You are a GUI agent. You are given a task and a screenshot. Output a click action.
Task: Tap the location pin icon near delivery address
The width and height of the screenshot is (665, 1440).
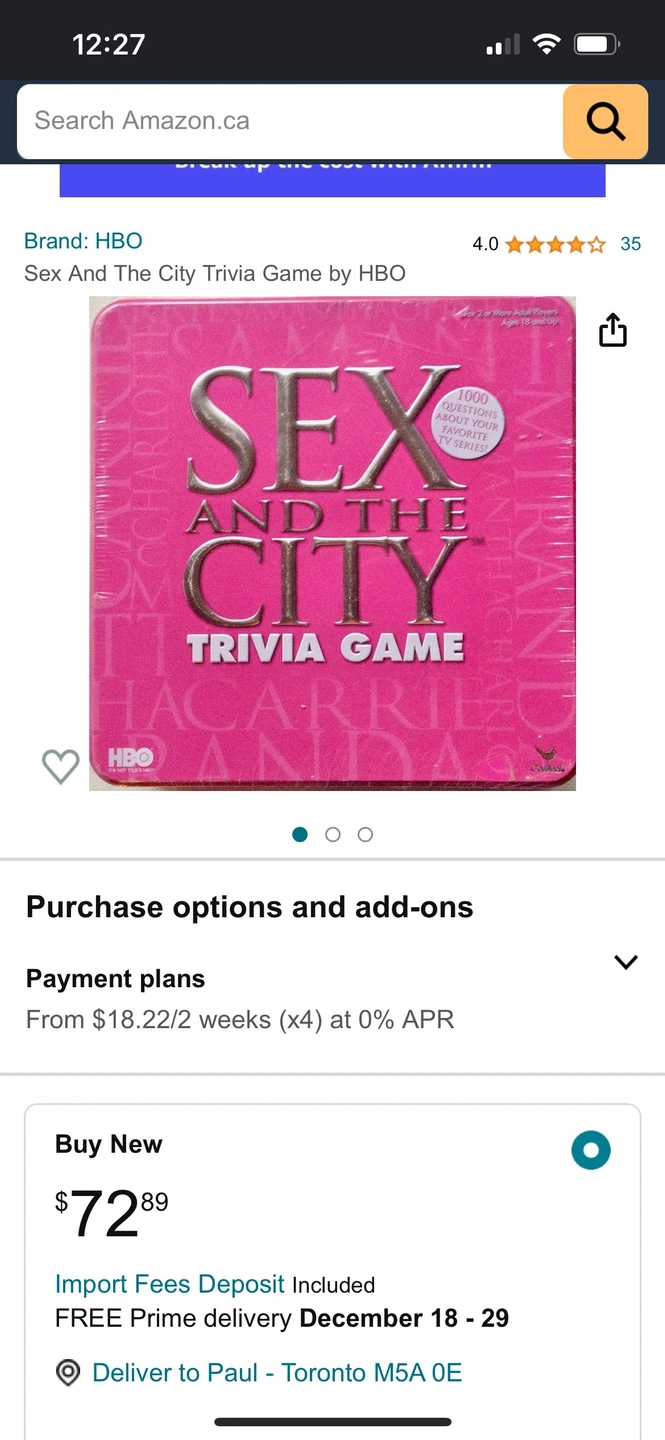(x=68, y=1373)
